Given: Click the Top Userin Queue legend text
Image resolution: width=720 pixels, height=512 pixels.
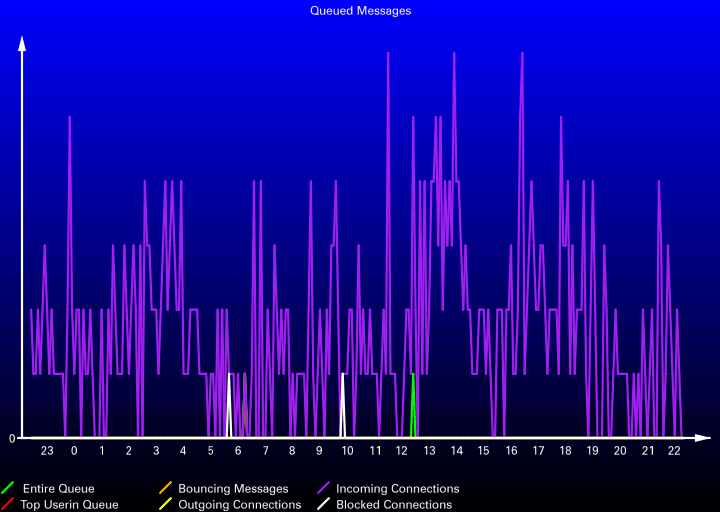Looking at the screenshot, I should pos(69,505).
